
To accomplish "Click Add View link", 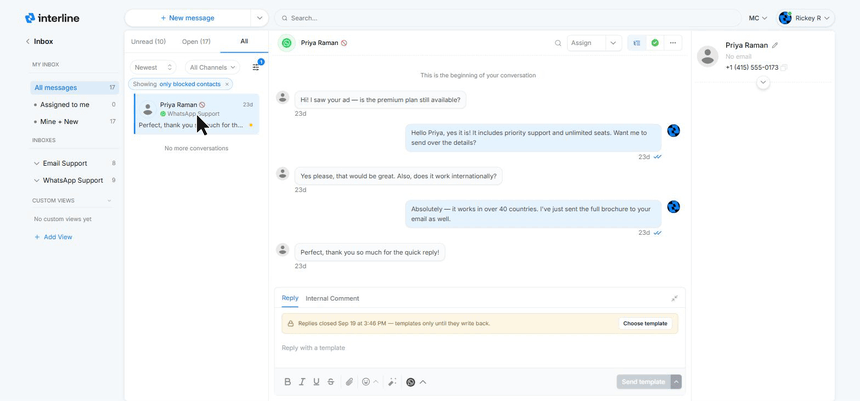I will (53, 237).
